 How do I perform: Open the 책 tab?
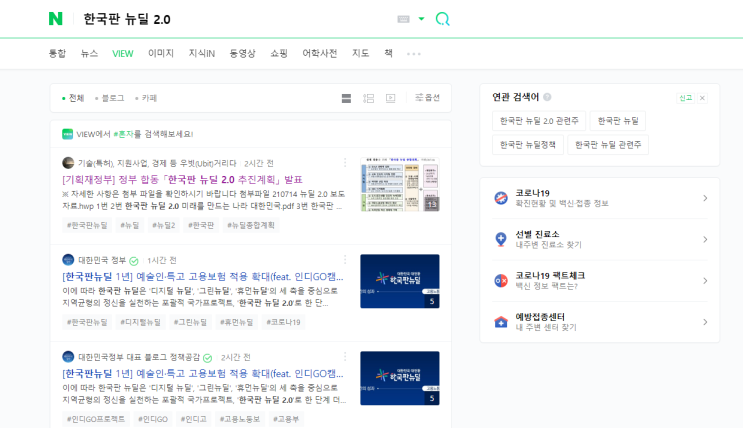click(388, 53)
